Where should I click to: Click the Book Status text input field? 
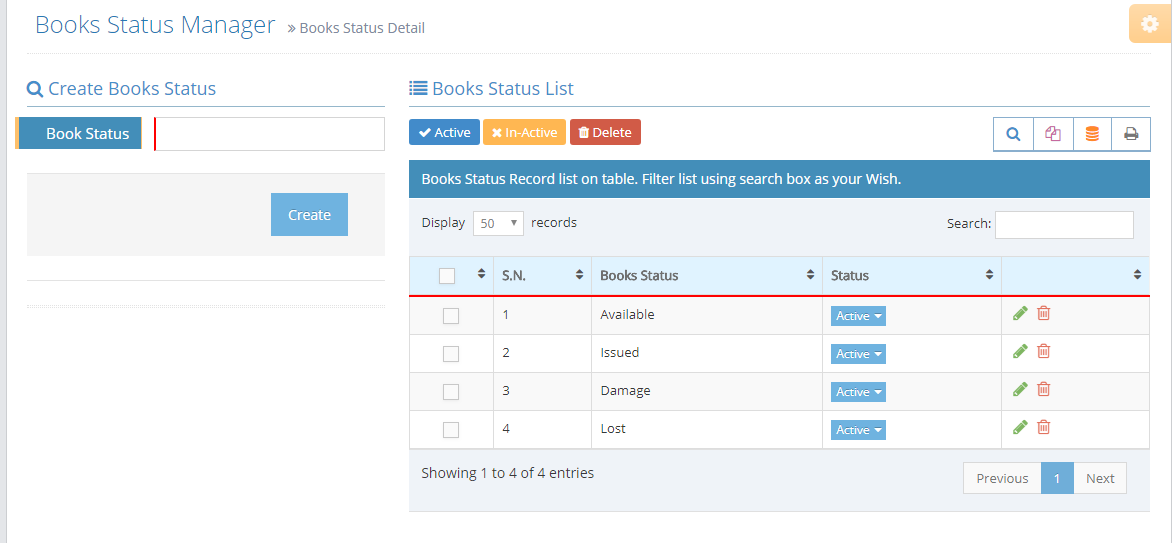click(x=270, y=134)
